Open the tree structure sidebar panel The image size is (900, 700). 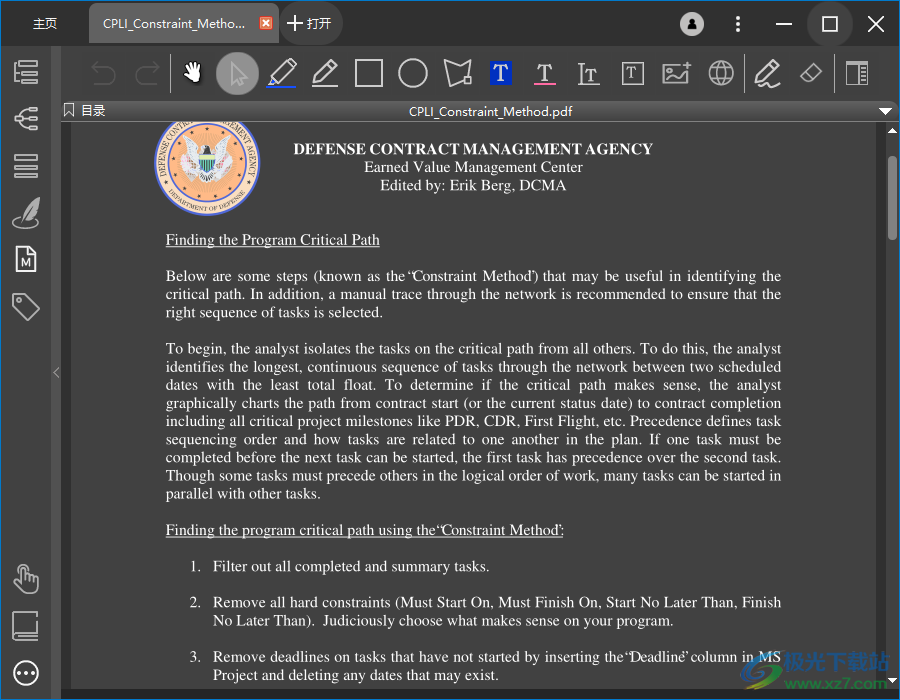click(26, 119)
